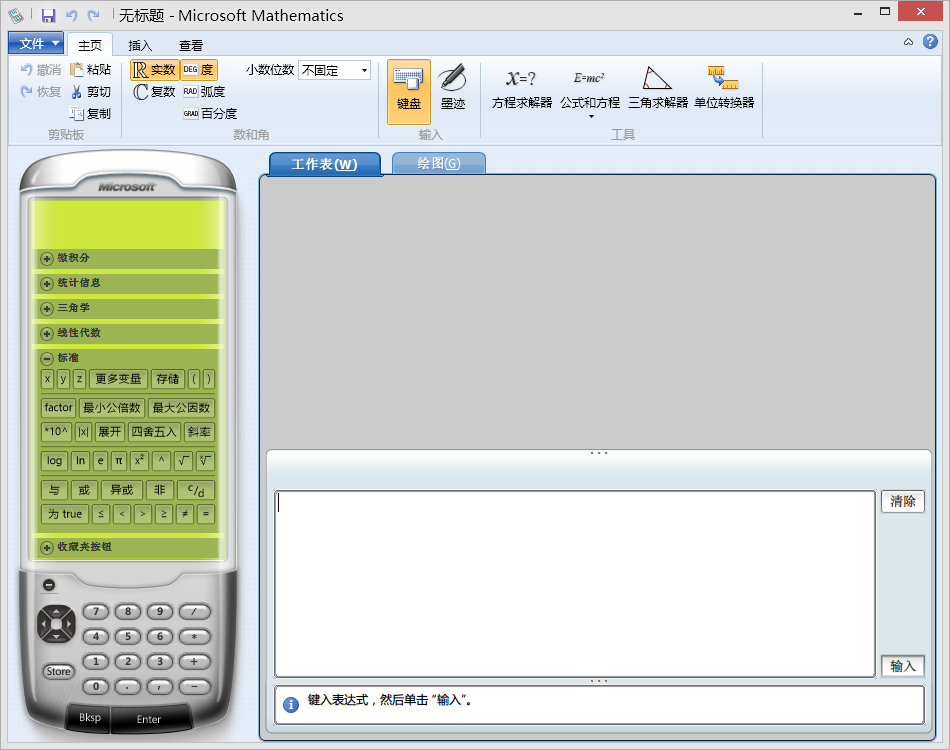The image size is (950, 750).
Task: Click the log function key
Action: click(55, 461)
